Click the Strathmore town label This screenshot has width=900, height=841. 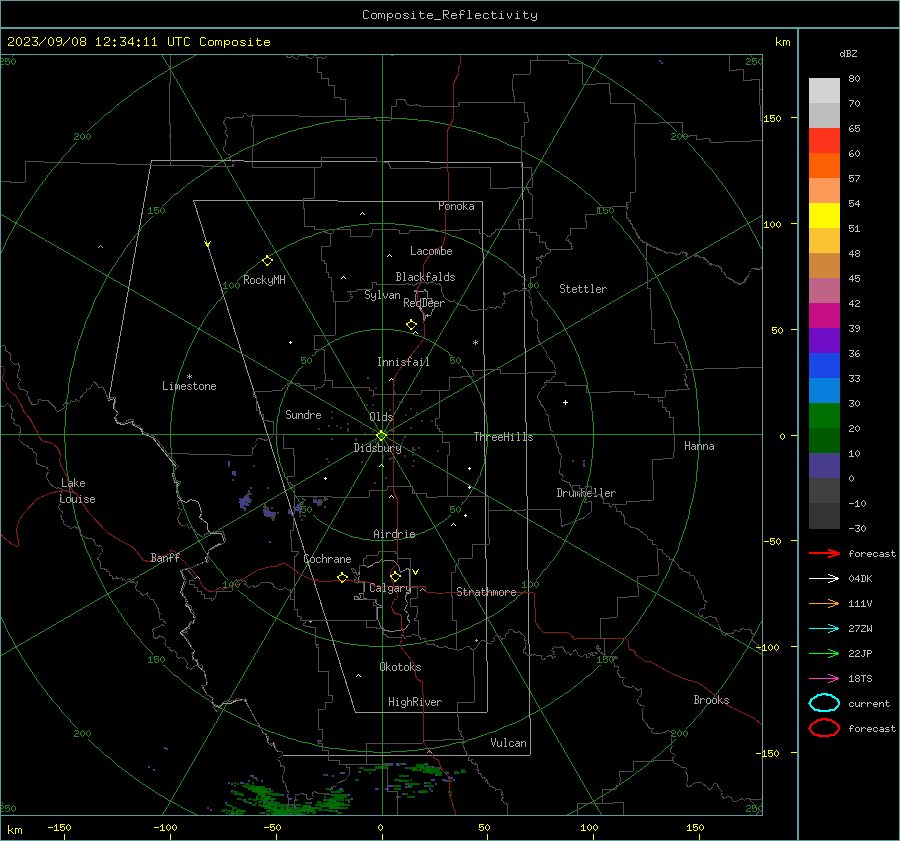click(x=486, y=592)
